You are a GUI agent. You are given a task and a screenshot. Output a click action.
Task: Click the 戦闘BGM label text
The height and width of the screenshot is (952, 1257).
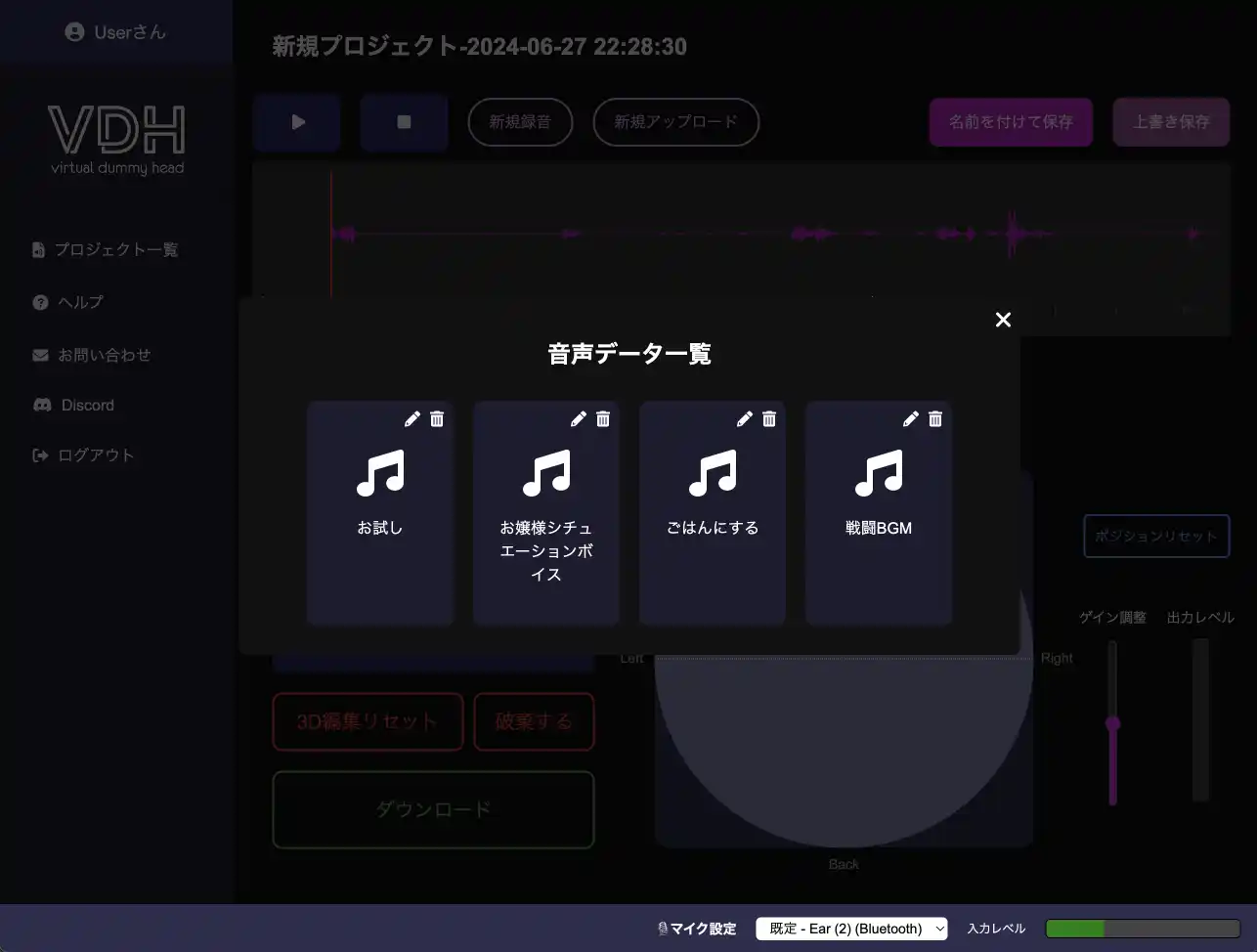pos(879,528)
